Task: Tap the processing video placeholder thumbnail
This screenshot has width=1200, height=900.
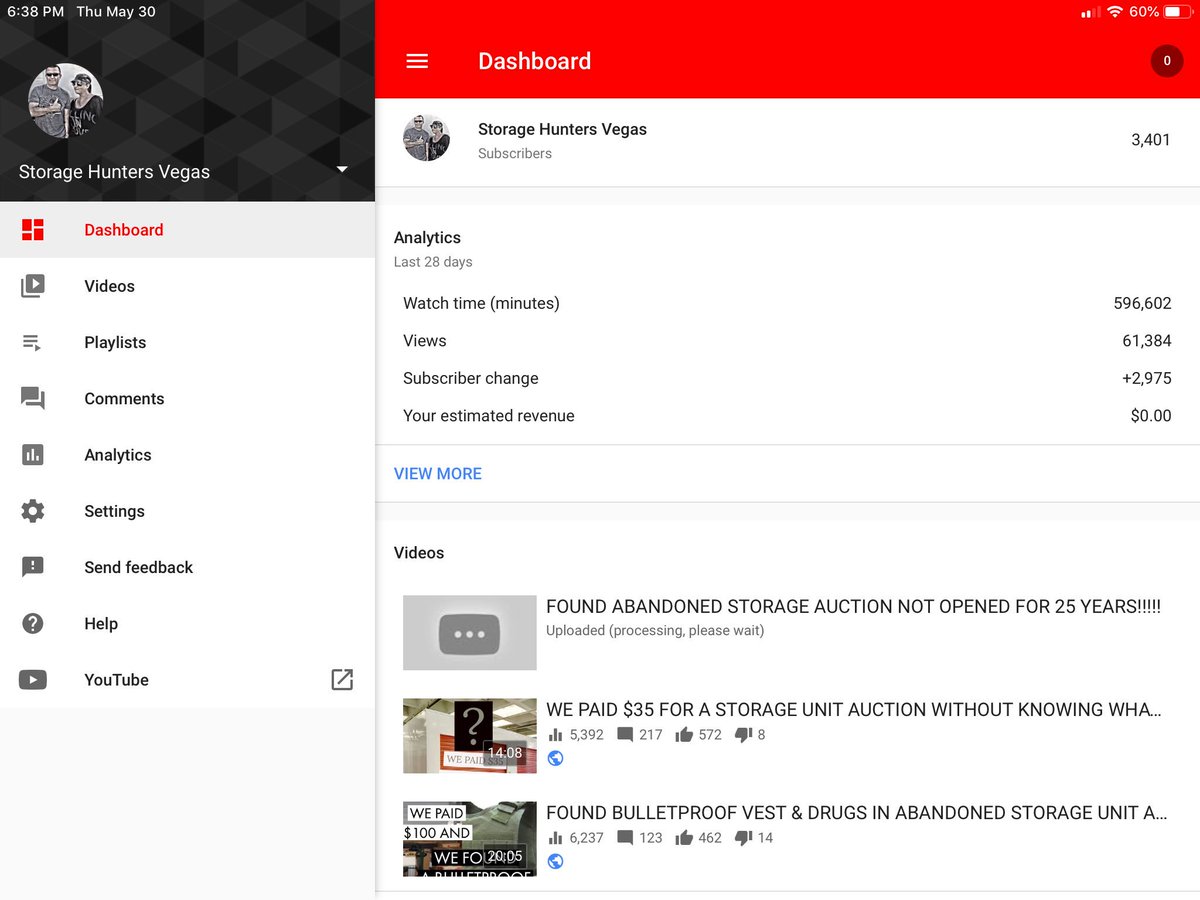Action: click(470, 633)
